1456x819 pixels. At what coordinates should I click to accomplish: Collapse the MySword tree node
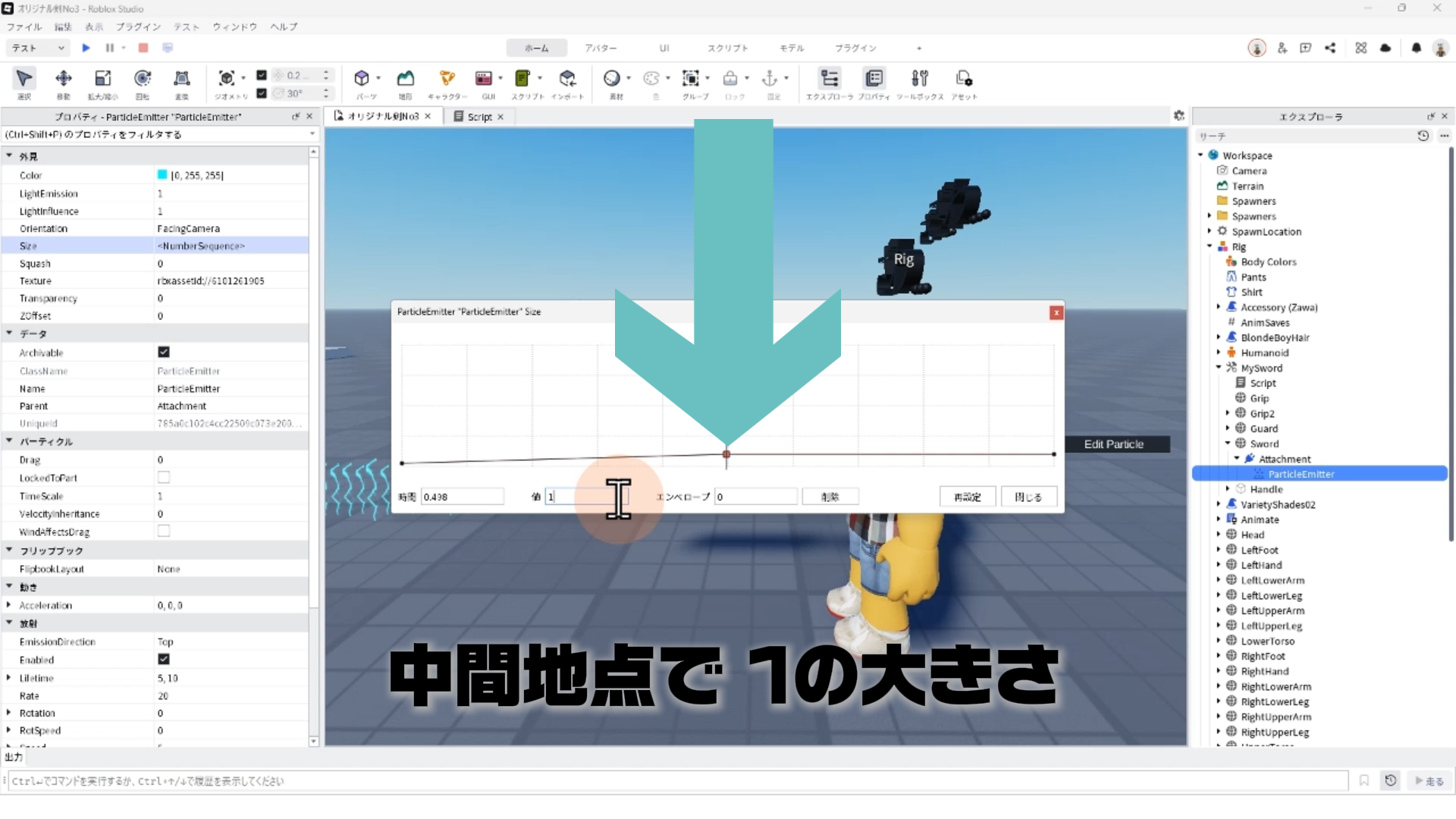point(1219,368)
